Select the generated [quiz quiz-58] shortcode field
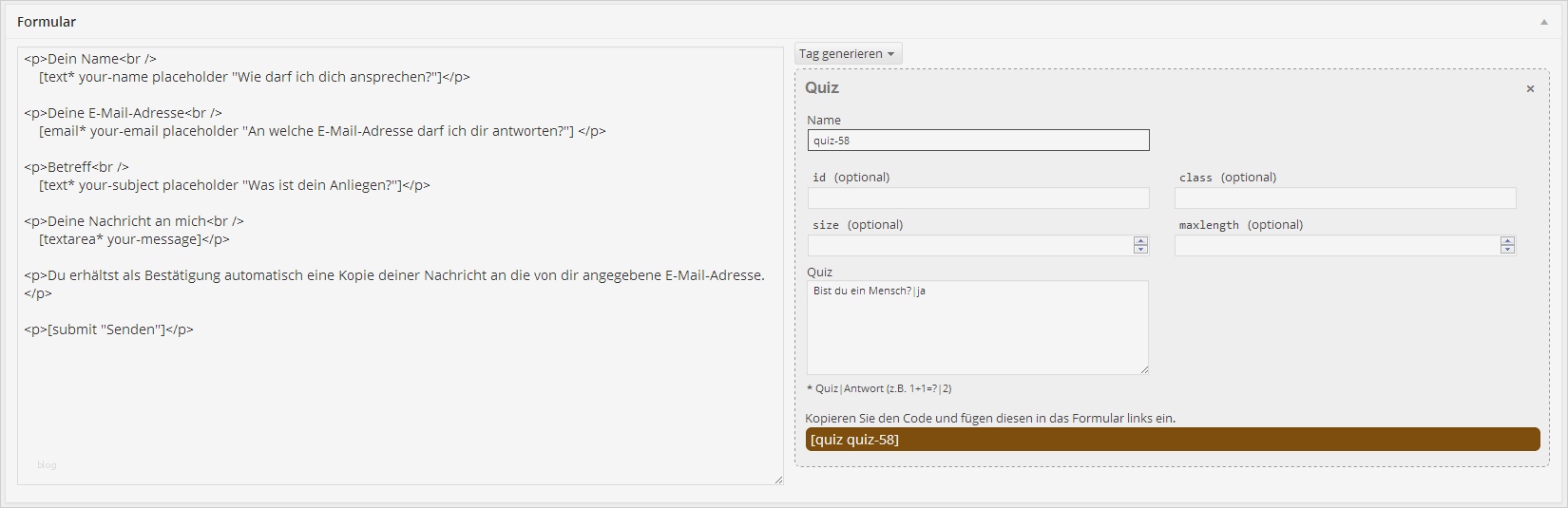 click(x=1172, y=440)
